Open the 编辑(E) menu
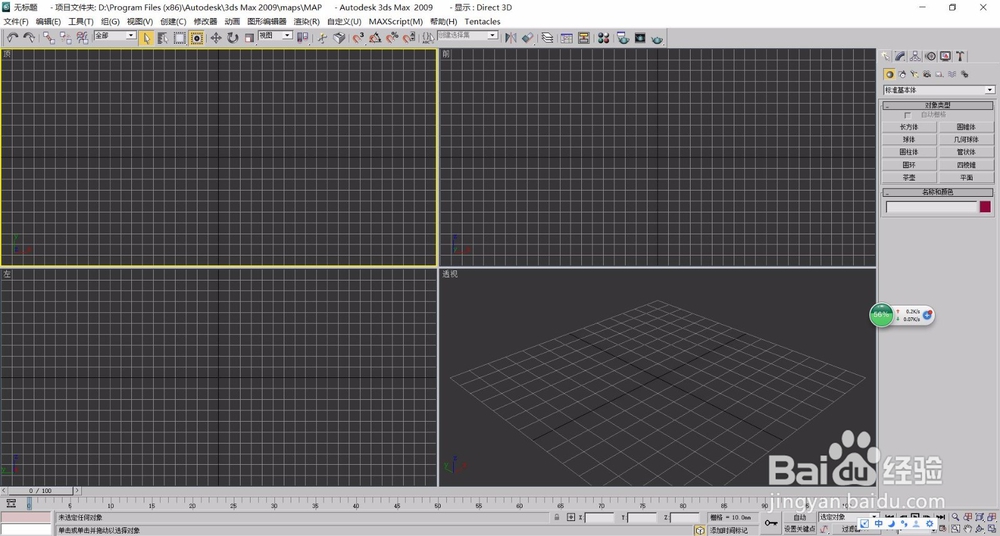1000x536 pixels. tap(48, 22)
